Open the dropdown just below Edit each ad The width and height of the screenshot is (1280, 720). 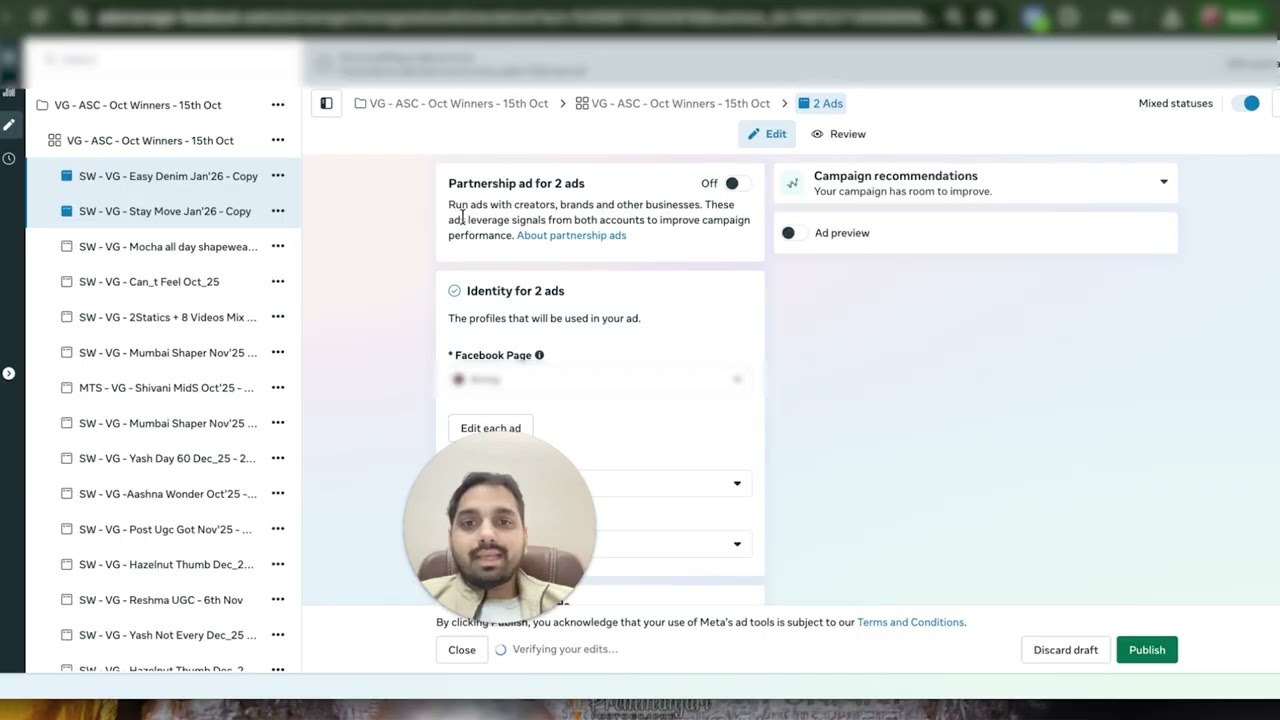600,484
